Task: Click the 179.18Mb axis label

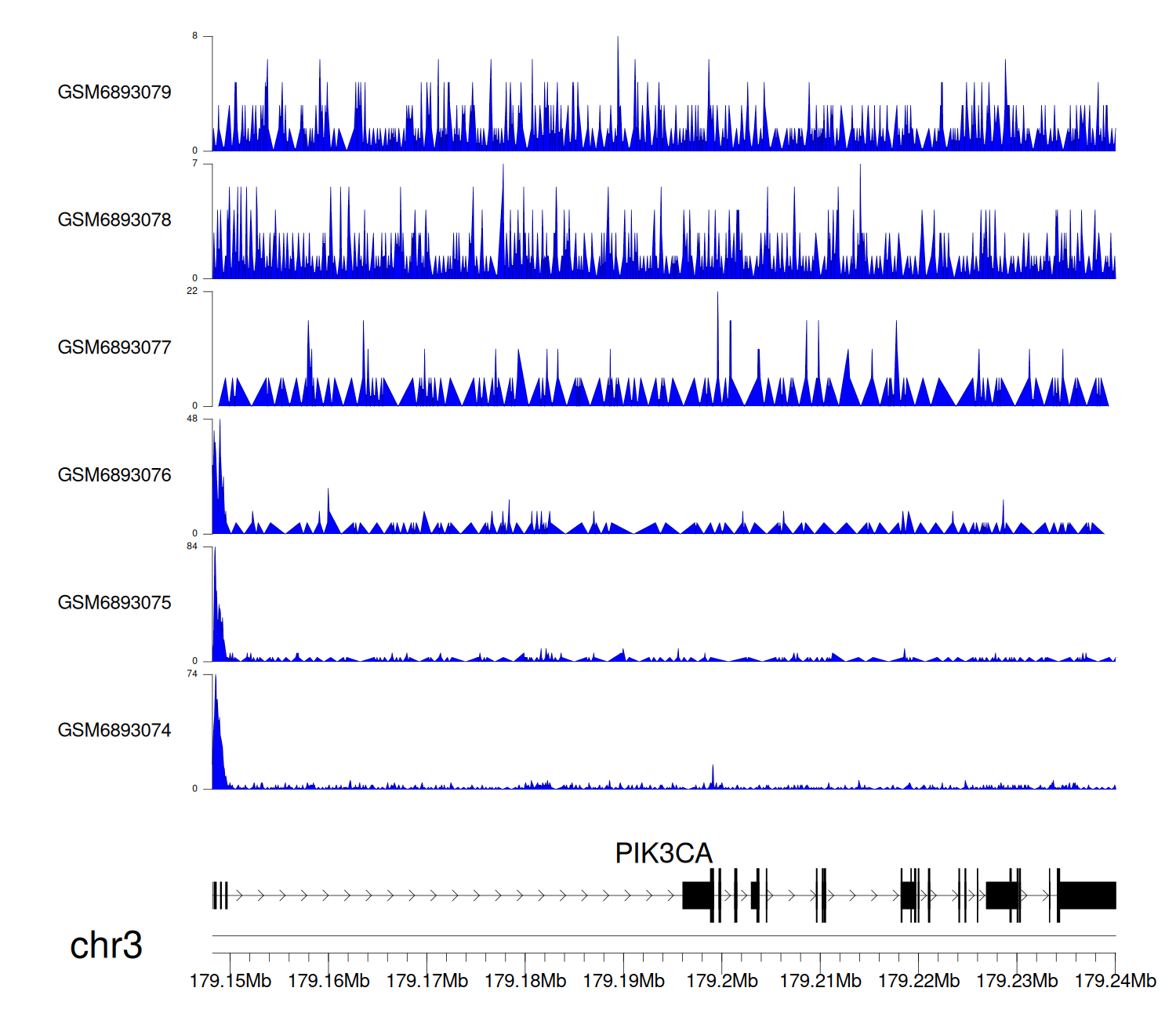Action: (525, 981)
